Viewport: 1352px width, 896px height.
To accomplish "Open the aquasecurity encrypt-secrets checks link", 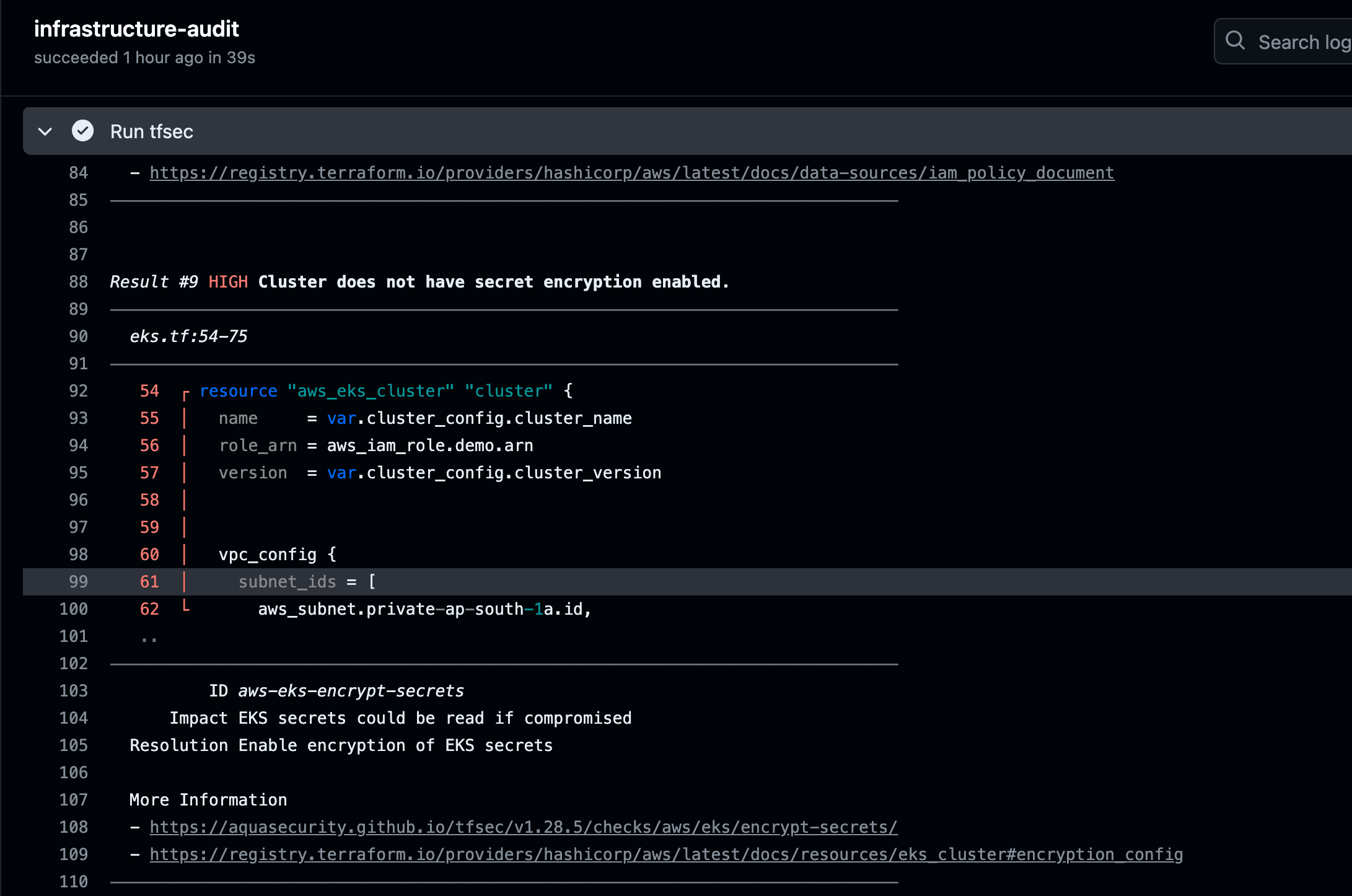I will pos(523,827).
